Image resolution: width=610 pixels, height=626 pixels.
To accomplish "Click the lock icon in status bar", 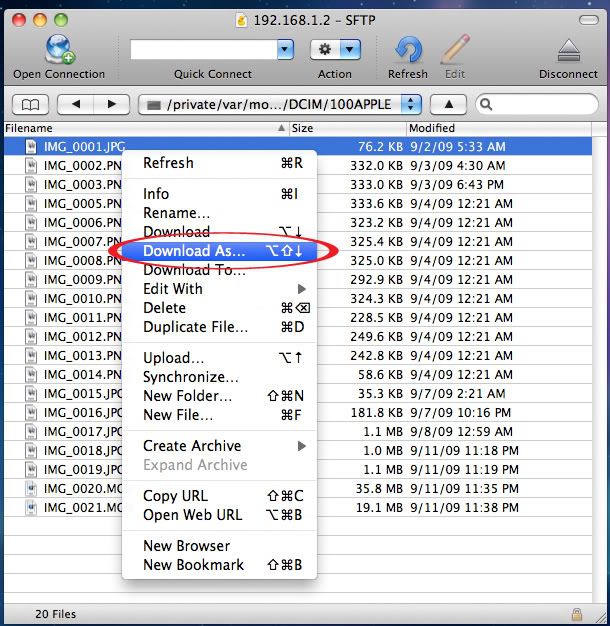I will pyautogui.click(x=576, y=614).
